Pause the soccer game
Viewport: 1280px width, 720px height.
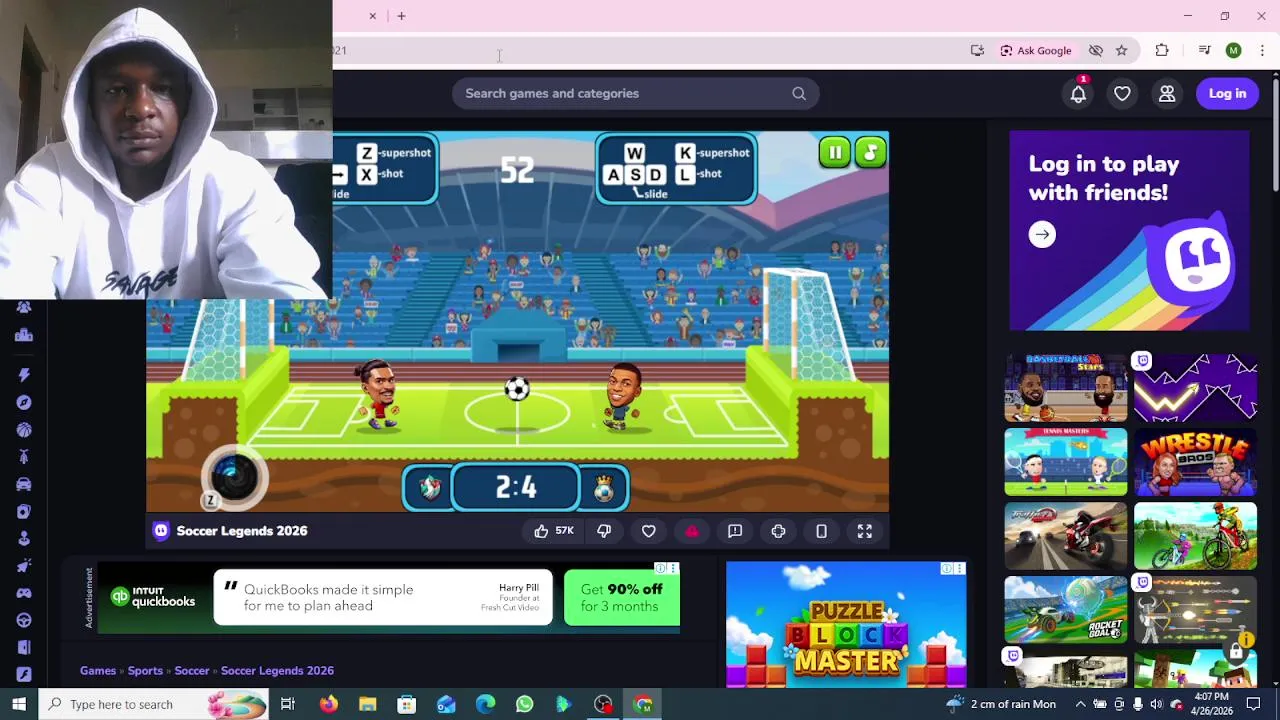click(x=834, y=152)
